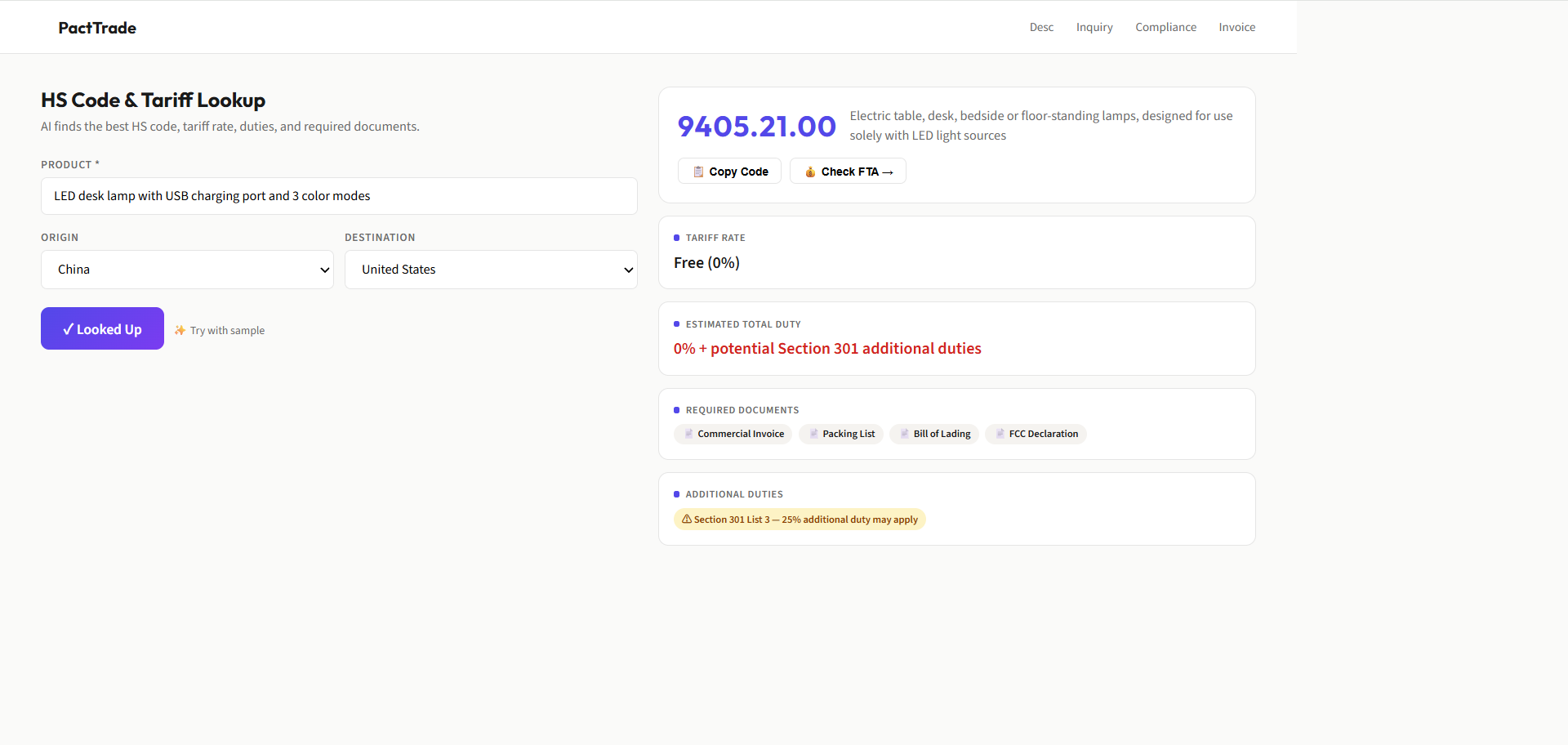Click the checkmark icon on Looked Up button
The width and height of the screenshot is (1568, 745).
pyautogui.click(x=68, y=329)
